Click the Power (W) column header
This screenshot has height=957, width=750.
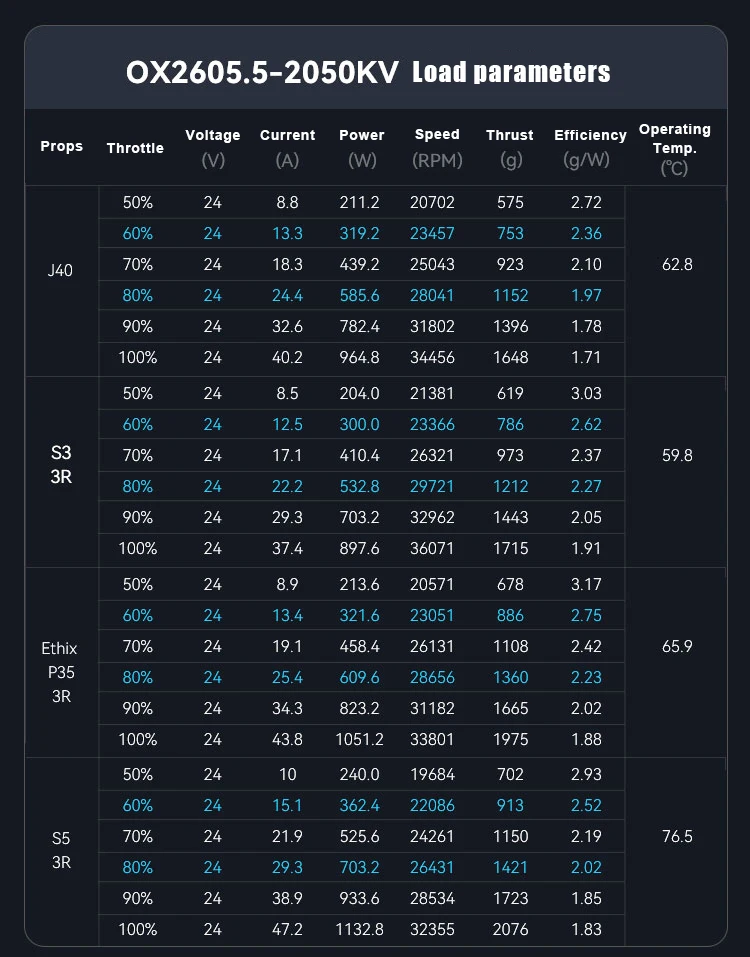[361, 147]
